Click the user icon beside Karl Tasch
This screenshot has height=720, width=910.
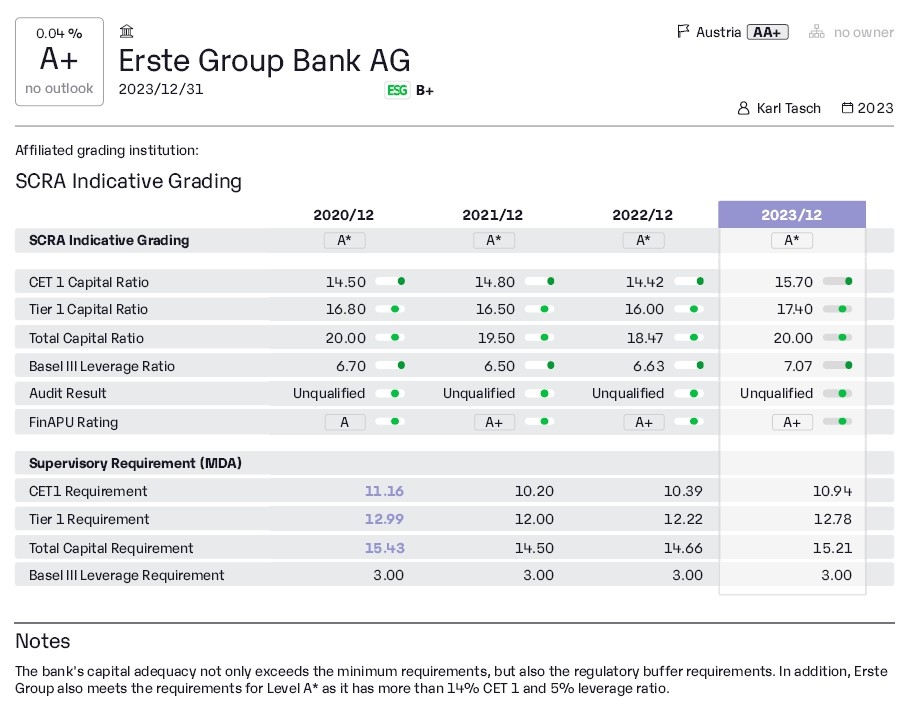click(743, 108)
